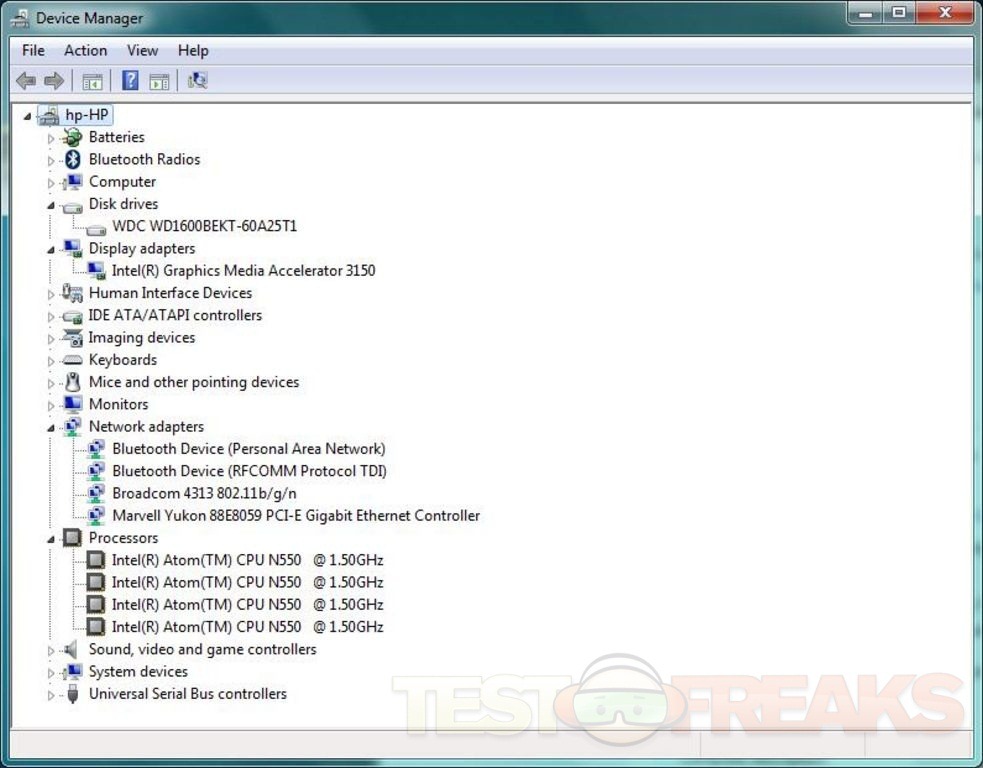Screen dimensions: 983x768
Task: Click the blue Help toolbar icon
Action: [130, 81]
